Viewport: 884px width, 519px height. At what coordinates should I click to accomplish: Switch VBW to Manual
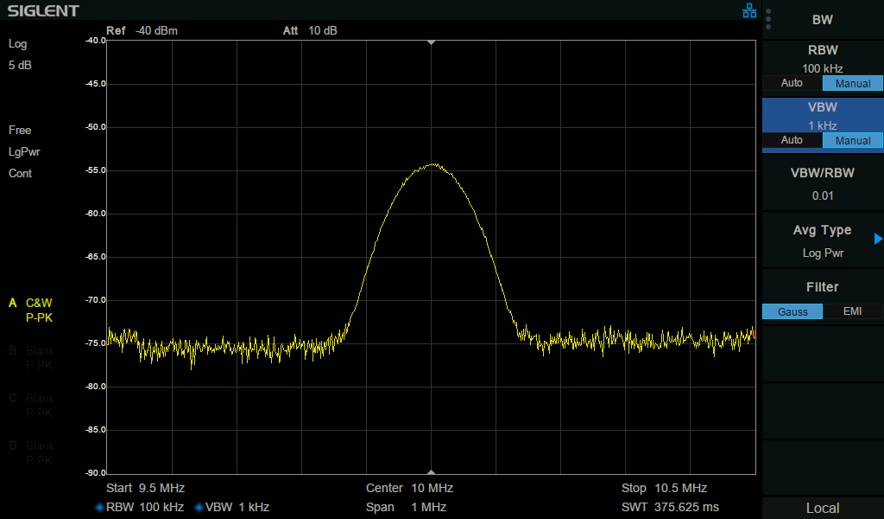[852, 140]
